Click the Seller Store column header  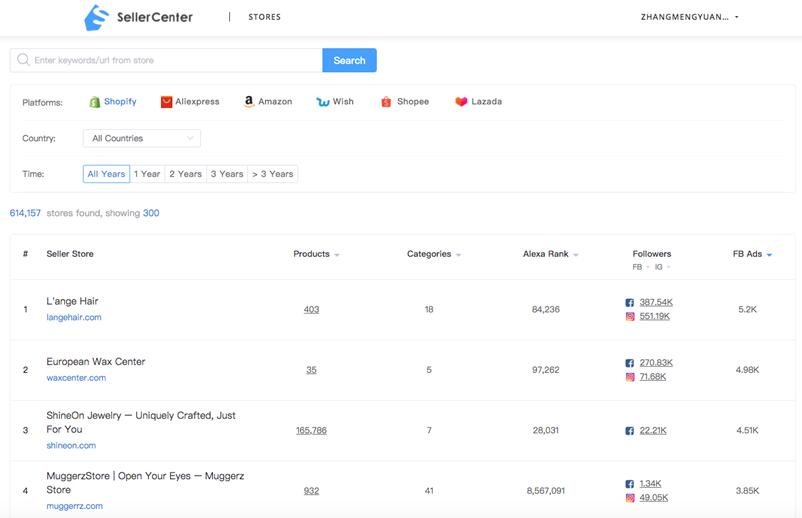(70, 254)
